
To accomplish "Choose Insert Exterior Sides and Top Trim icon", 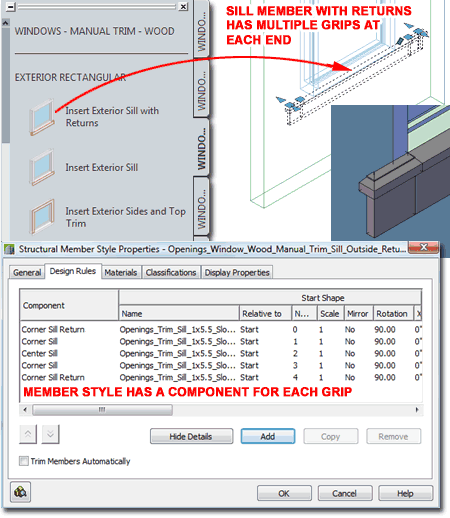I will [42, 217].
